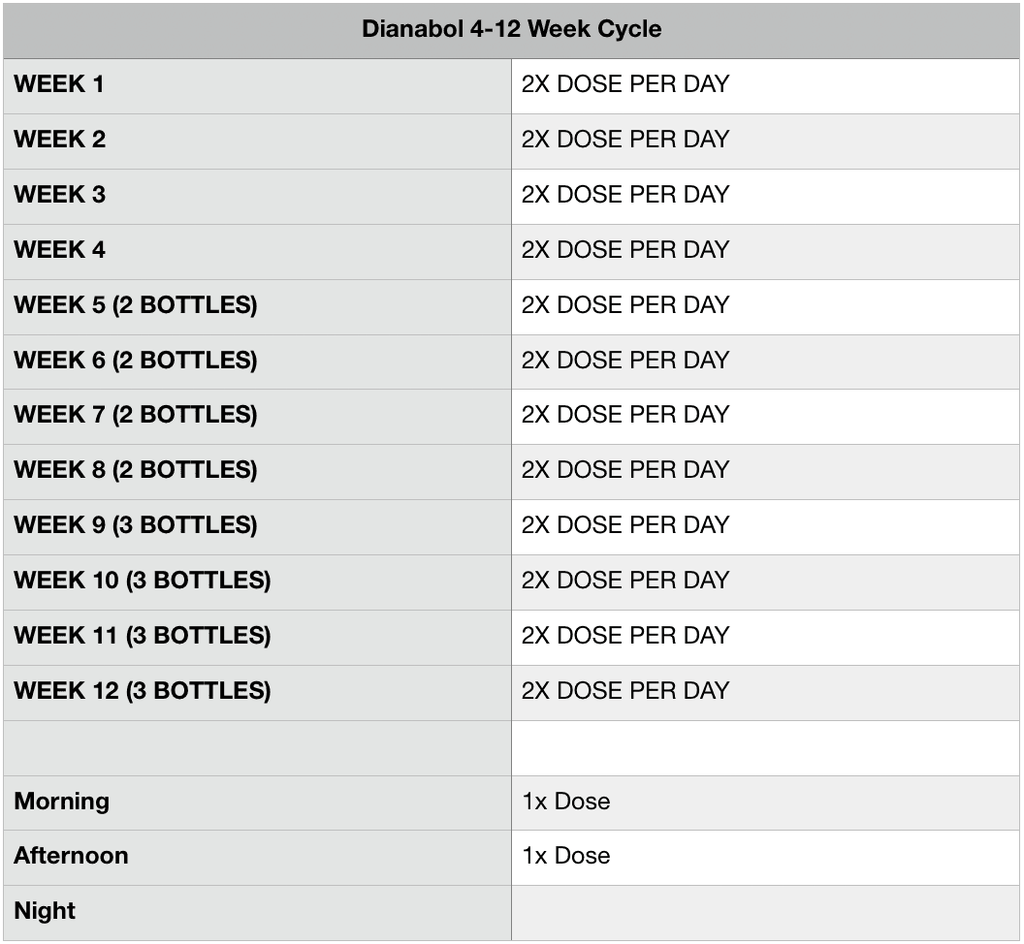
Task: Select the empty dose cell beside Night
Action: (x=765, y=911)
